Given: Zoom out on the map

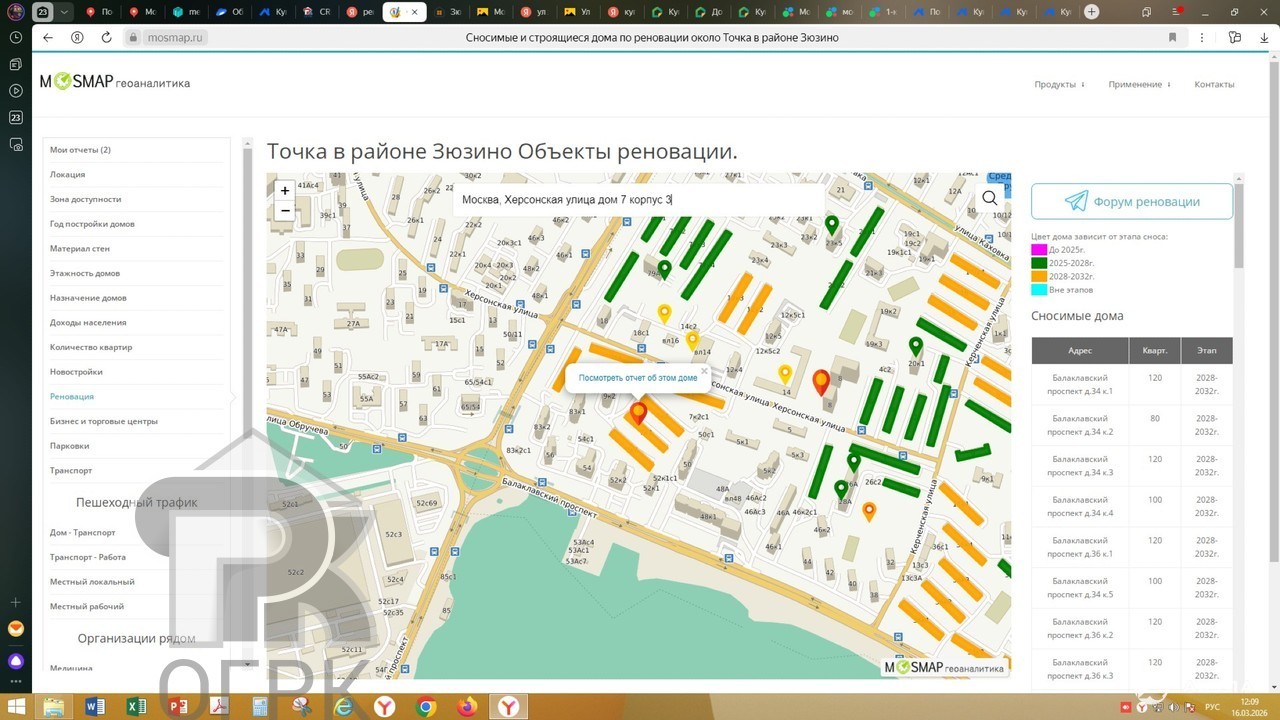Looking at the screenshot, I should point(285,211).
